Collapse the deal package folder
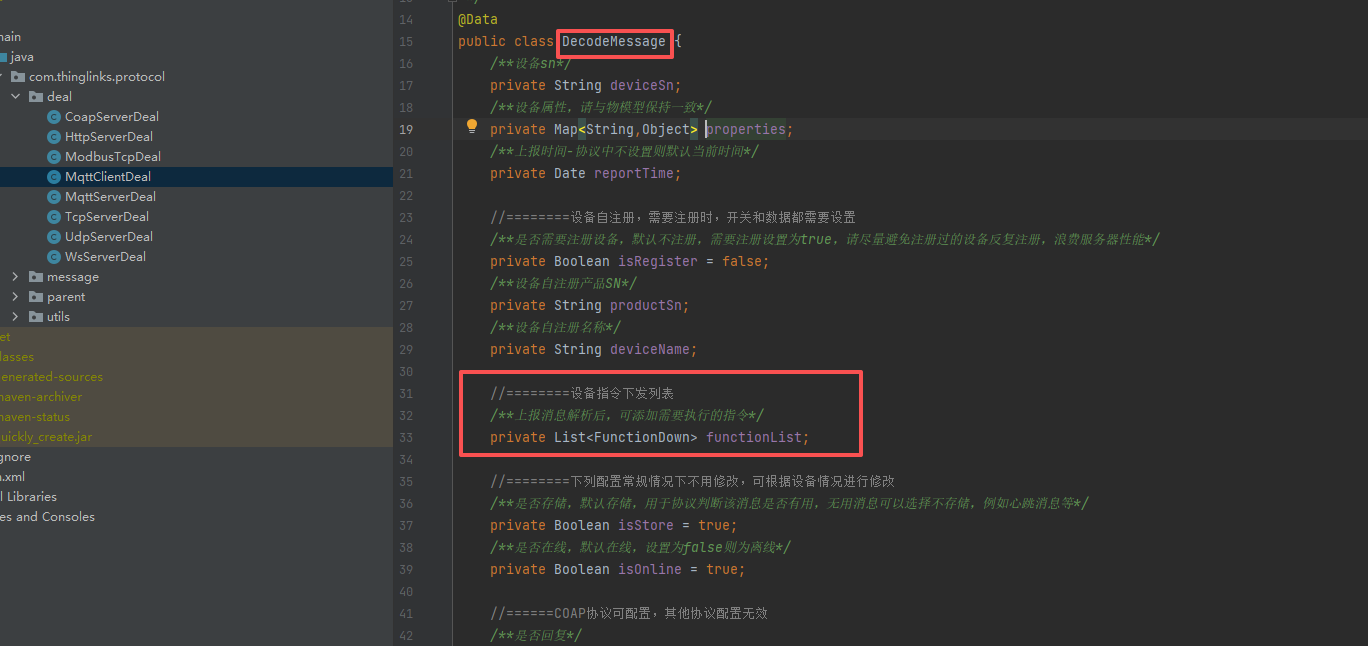 [x=16, y=97]
